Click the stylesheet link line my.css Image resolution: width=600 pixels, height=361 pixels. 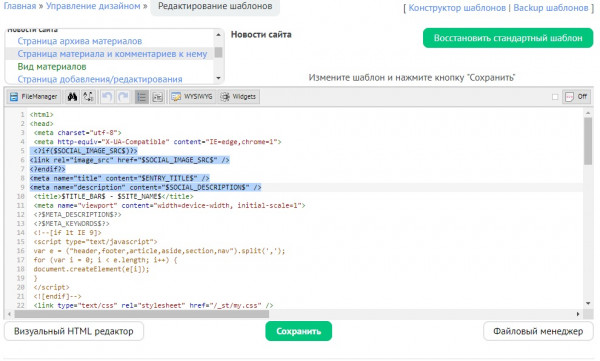(x=153, y=305)
